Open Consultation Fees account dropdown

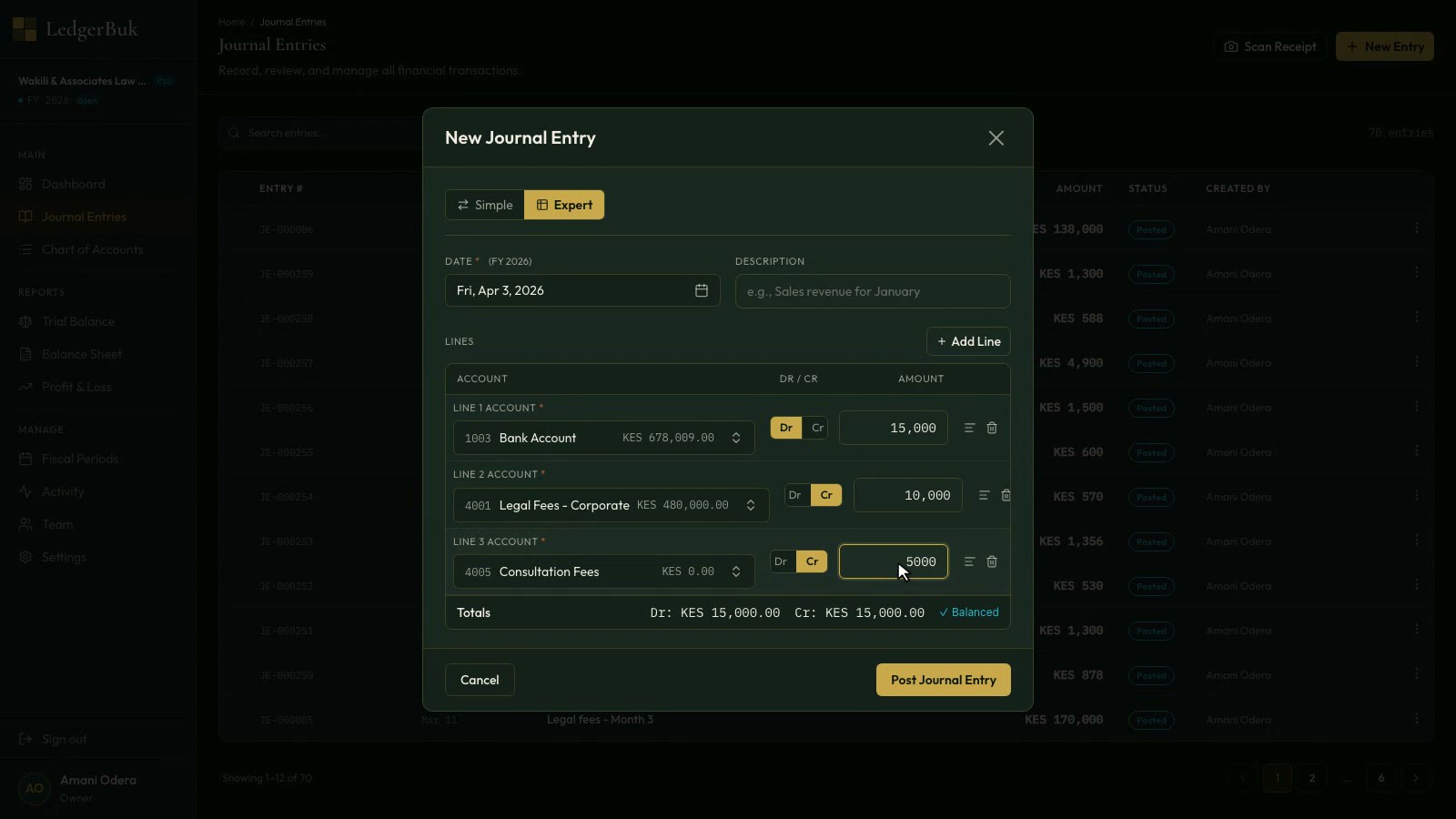(603, 571)
